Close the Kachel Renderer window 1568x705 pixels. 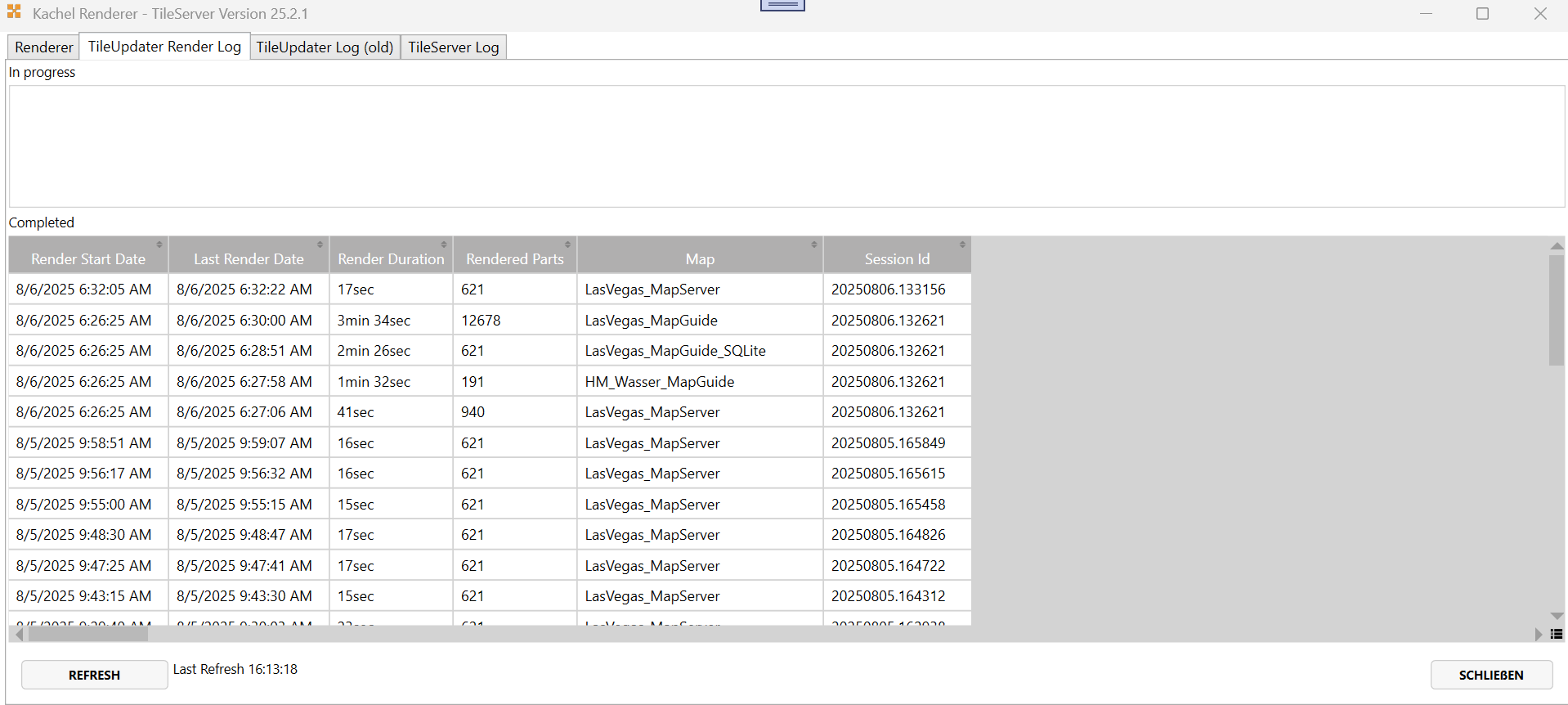pos(1540,14)
